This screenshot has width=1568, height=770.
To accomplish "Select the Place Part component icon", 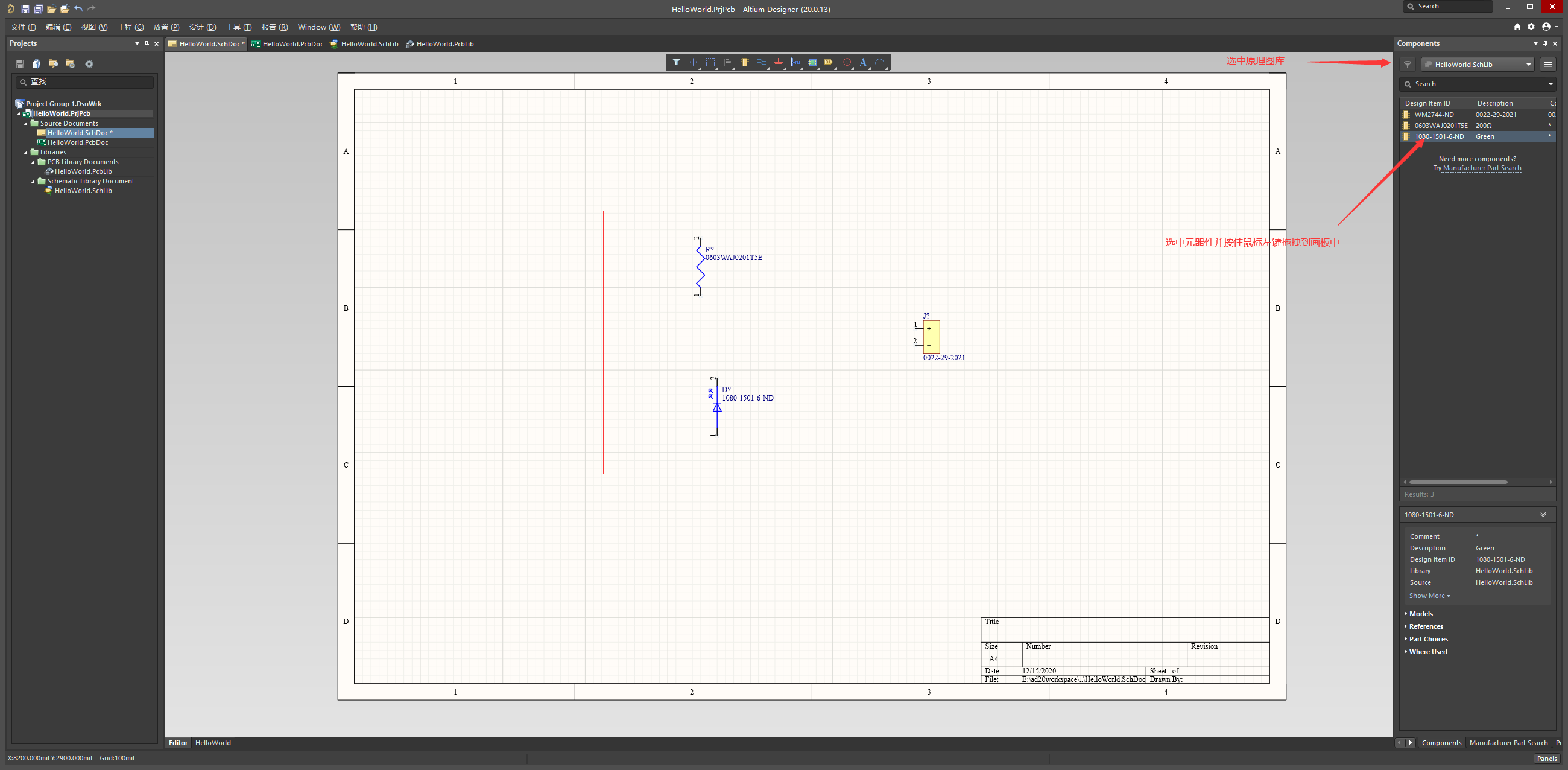I will 744,62.
